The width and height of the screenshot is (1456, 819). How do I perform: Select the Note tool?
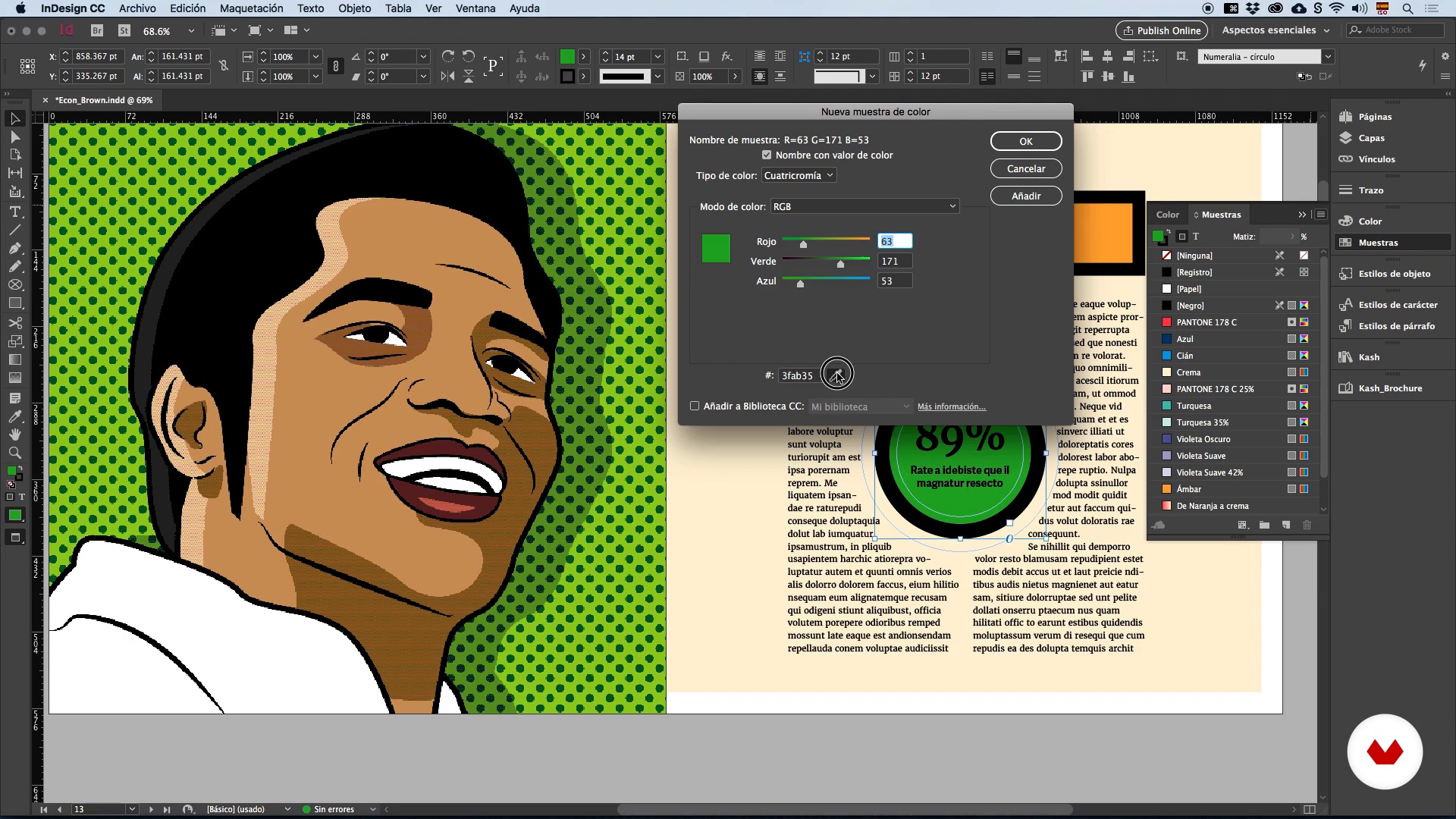[x=14, y=398]
